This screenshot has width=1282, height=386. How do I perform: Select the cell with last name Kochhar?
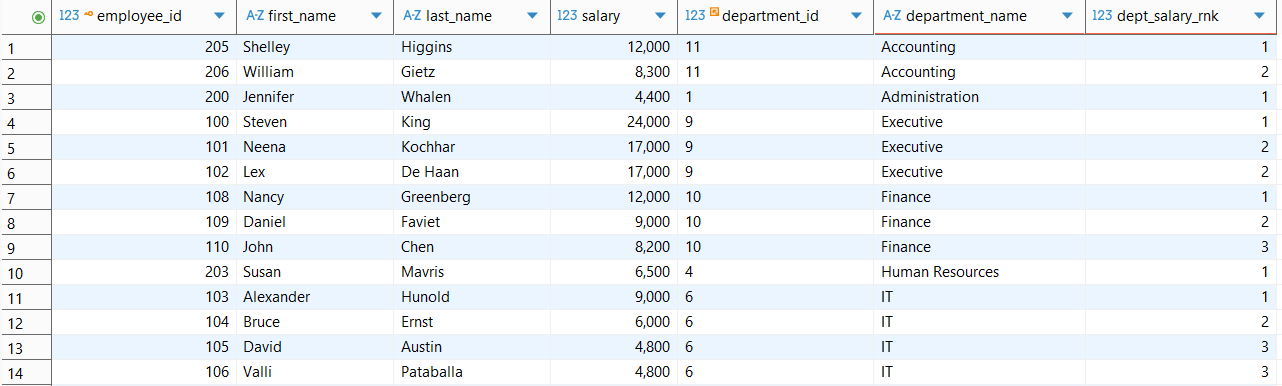coord(471,147)
